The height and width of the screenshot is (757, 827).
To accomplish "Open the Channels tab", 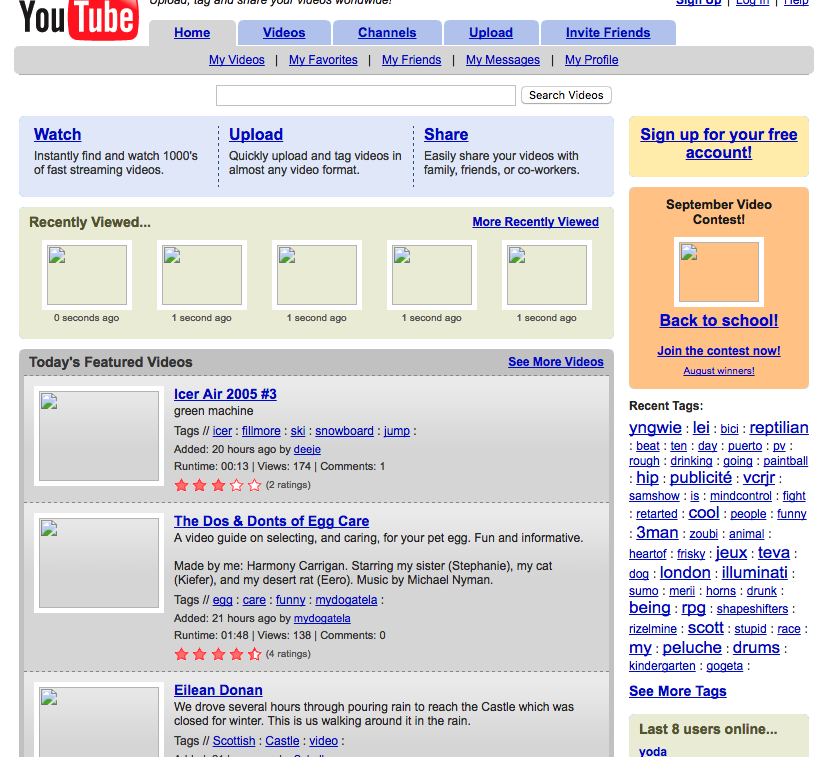I will [387, 33].
